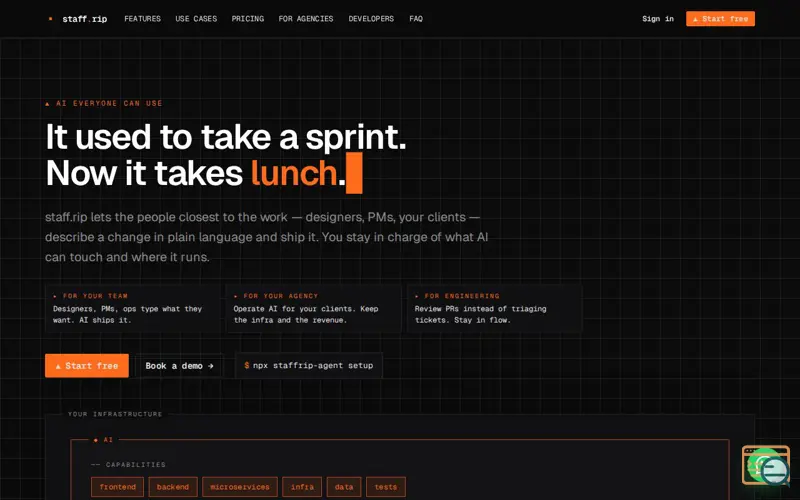Image resolution: width=800 pixels, height=500 pixels.
Task: Click the orange word lunch in headline
Action: [294, 173]
